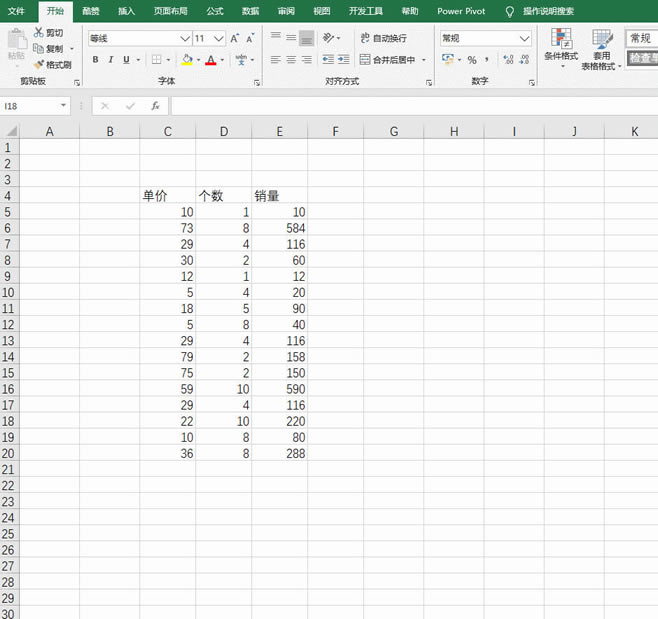Click the accounting number format icon
The height and width of the screenshot is (619, 658).
[x=448, y=59]
